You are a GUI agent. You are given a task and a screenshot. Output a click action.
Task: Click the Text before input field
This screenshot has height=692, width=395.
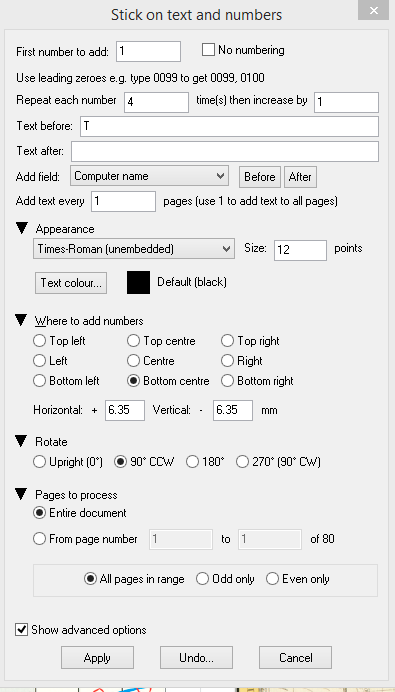tap(229, 127)
